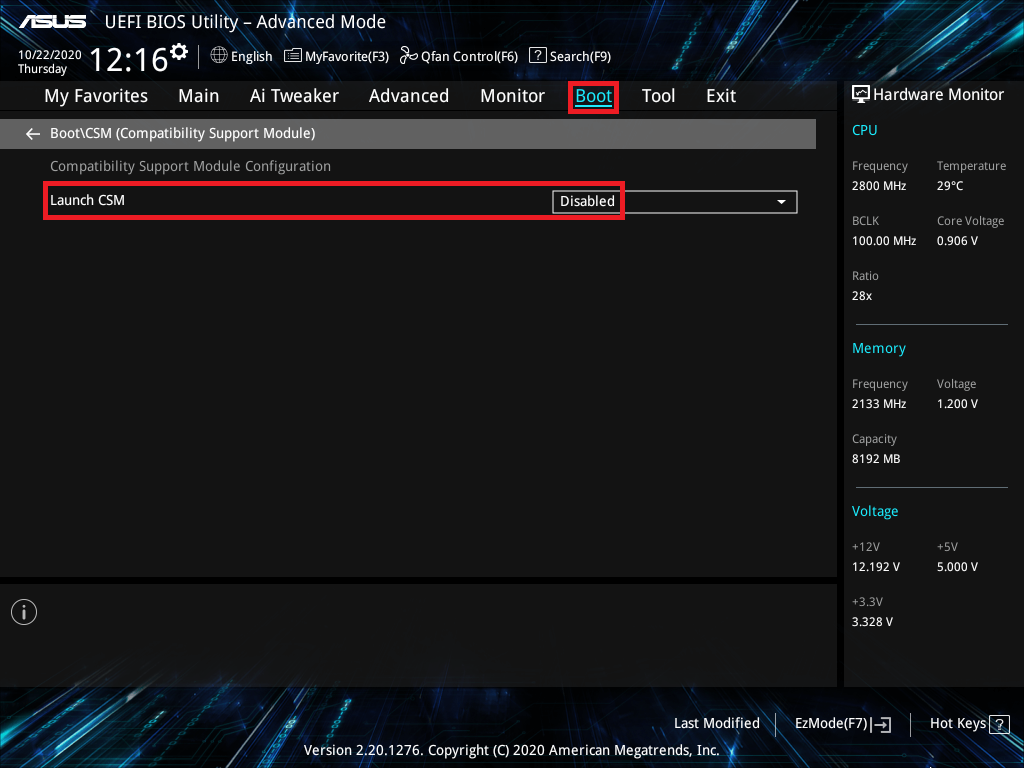The width and height of the screenshot is (1024, 768).
Task: Open Qfan Control fan icon
Action: (x=408, y=56)
